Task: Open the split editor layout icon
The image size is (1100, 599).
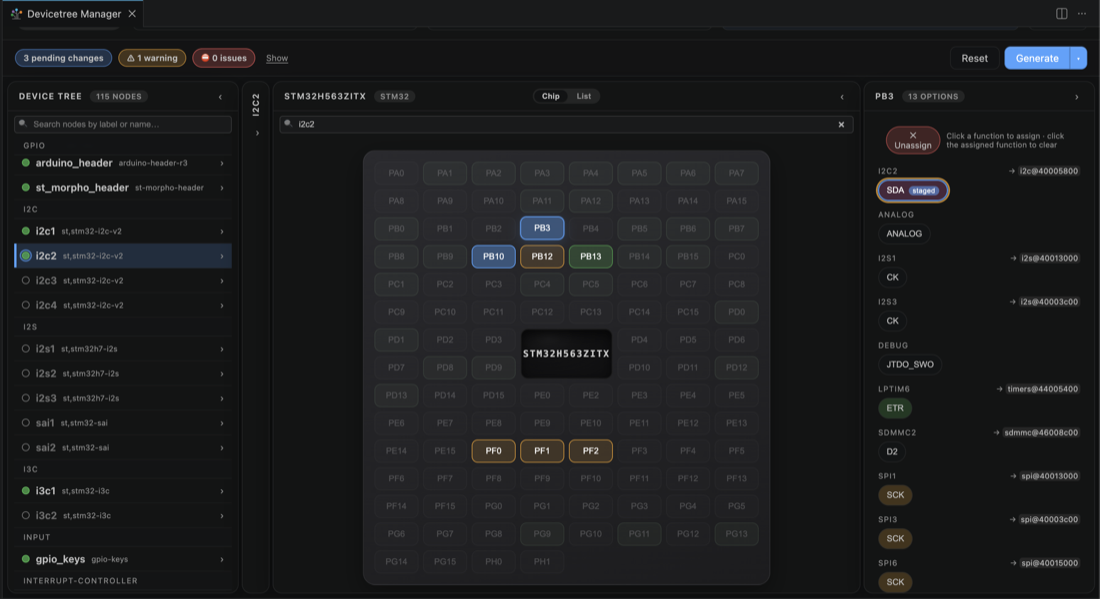Action: coord(1061,13)
